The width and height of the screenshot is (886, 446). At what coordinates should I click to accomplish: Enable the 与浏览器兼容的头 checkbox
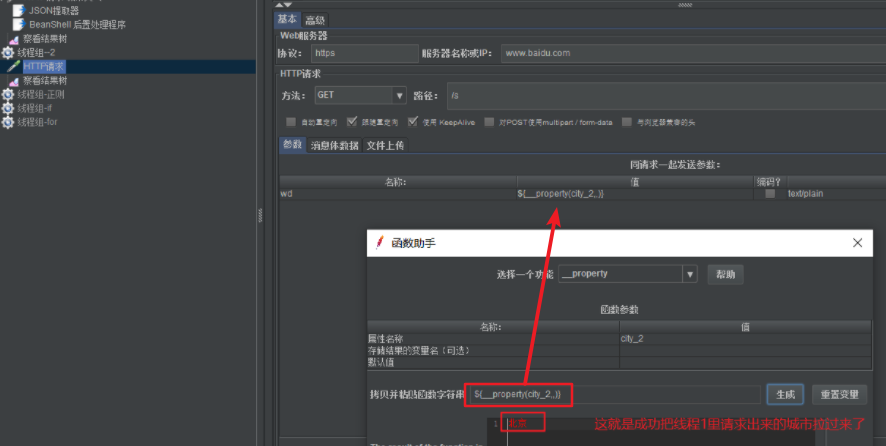[x=627, y=122]
